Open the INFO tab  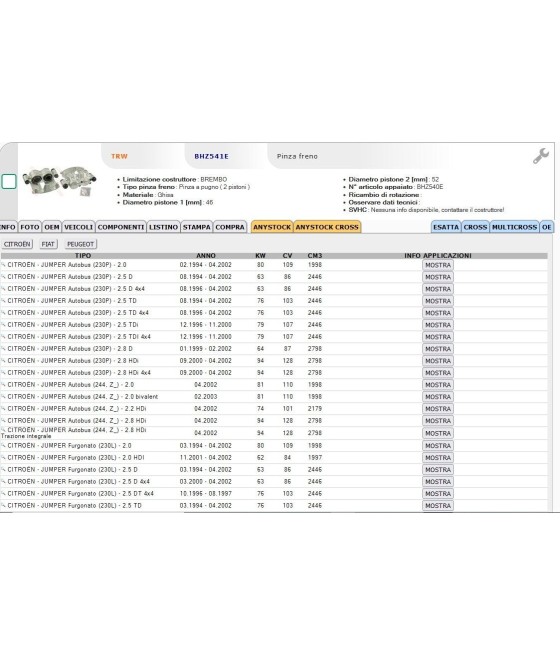pyautogui.click(x=8, y=227)
